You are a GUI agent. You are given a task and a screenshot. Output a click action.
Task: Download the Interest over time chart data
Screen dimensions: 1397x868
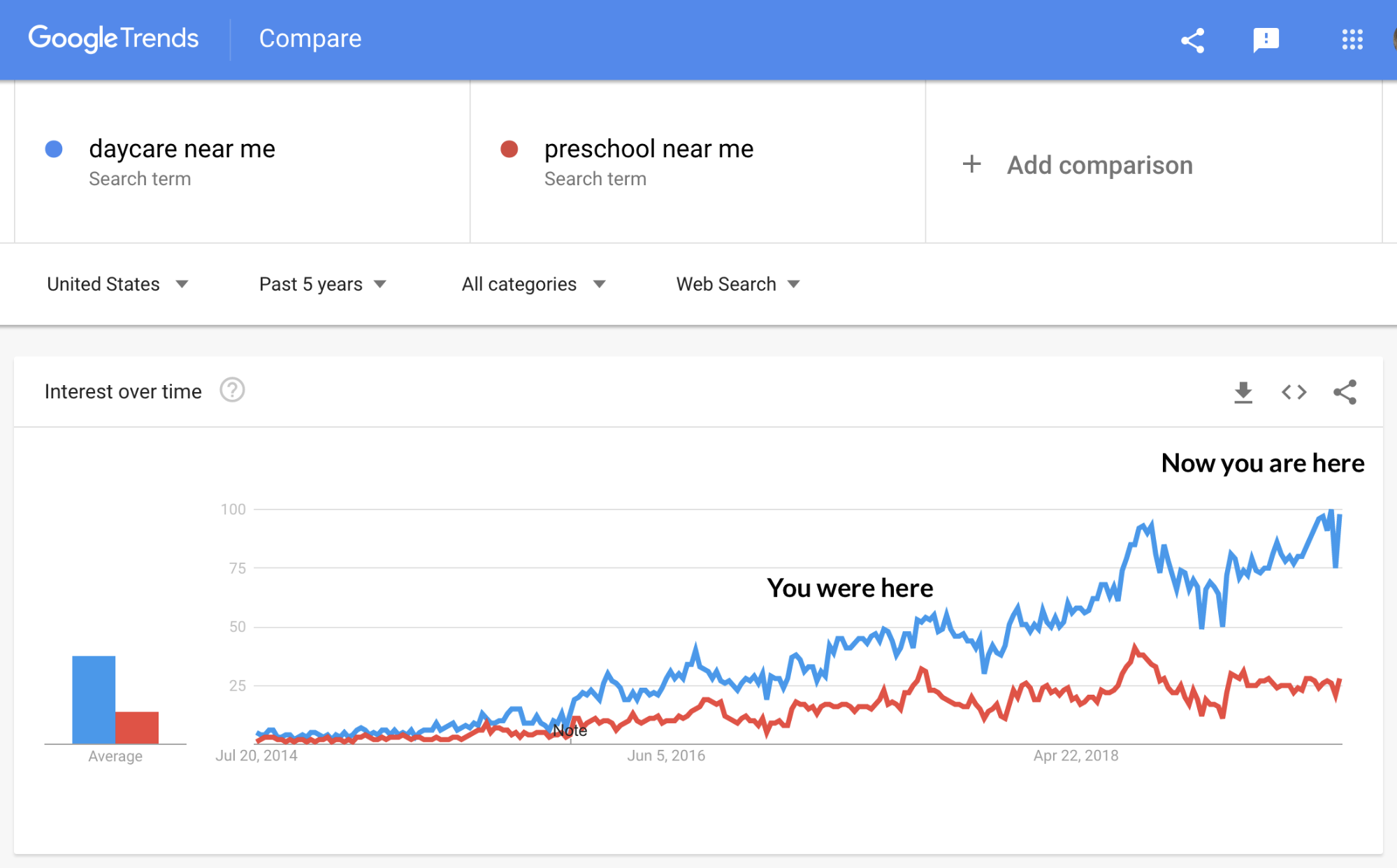click(1243, 392)
